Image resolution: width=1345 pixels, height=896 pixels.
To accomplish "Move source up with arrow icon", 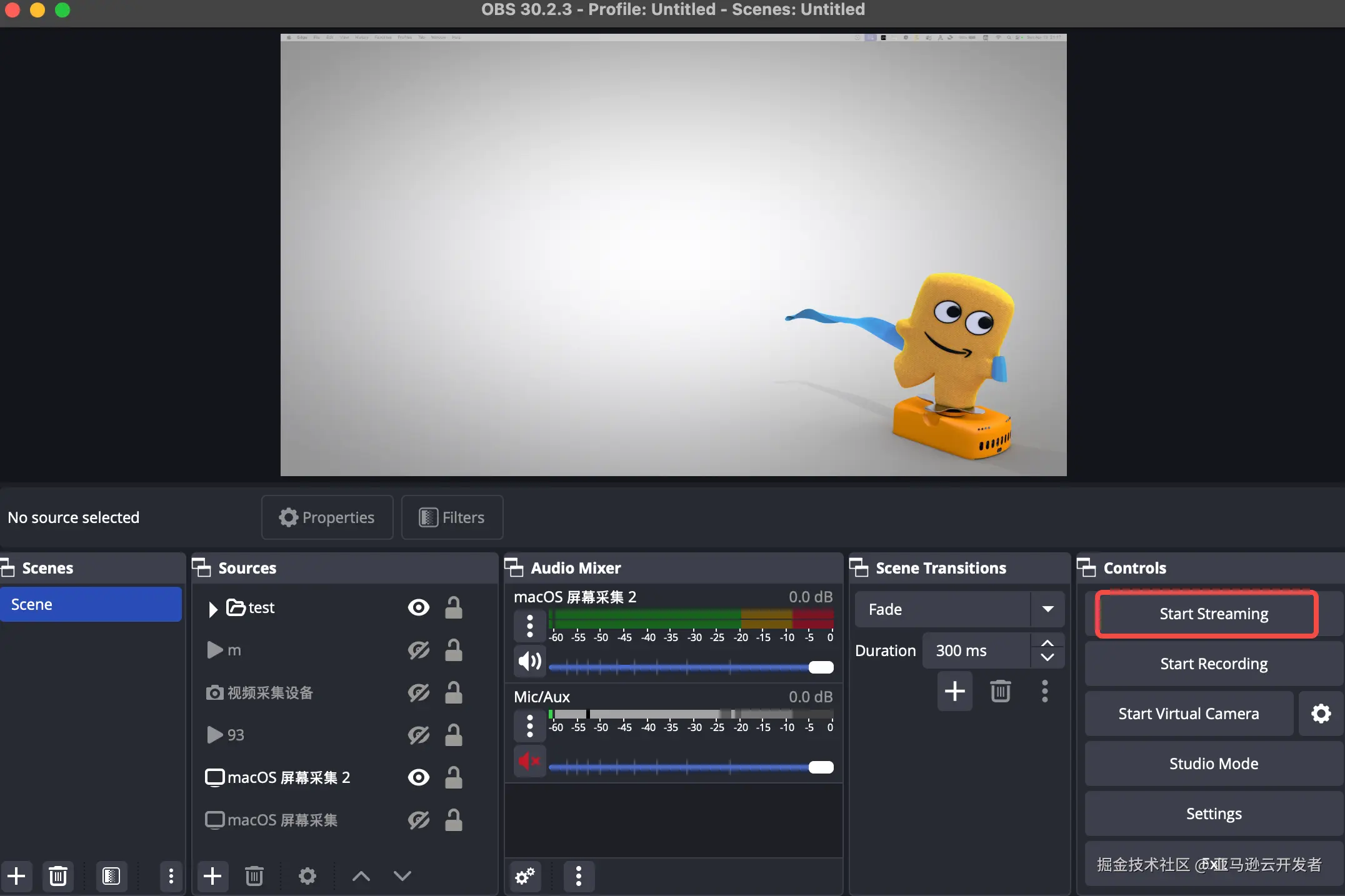I will point(361,876).
